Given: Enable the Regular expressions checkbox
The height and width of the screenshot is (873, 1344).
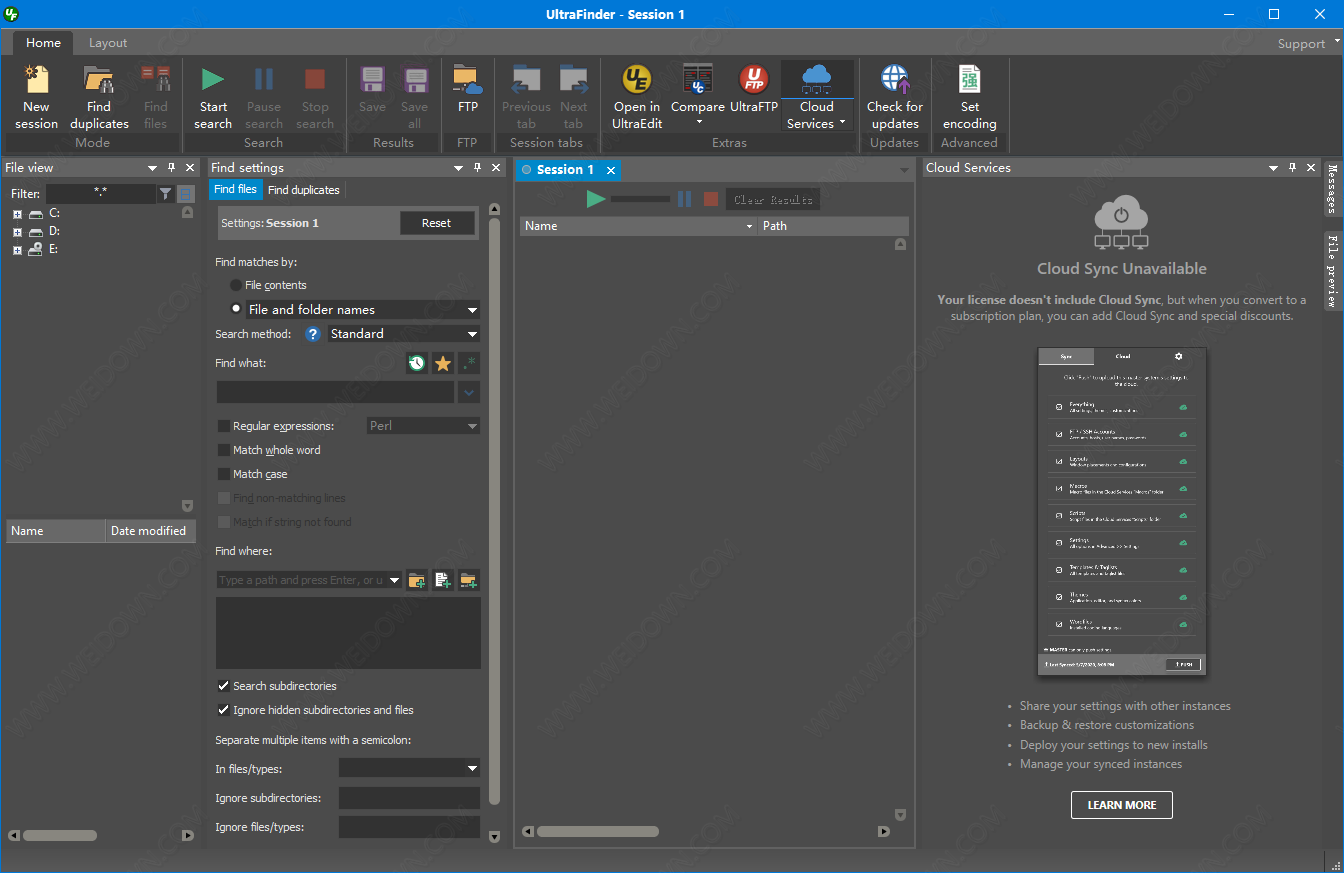Looking at the screenshot, I should [224, 426].
